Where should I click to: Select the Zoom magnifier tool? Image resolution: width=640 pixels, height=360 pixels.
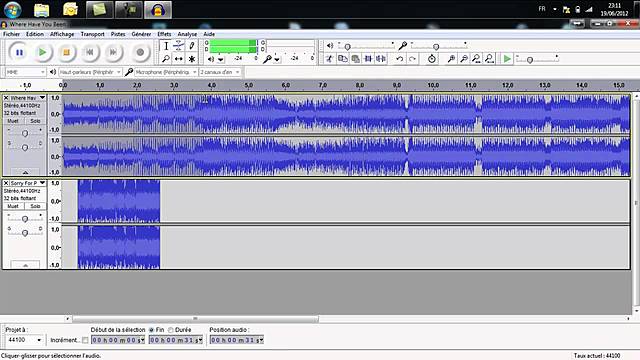(x=166, y=59)
